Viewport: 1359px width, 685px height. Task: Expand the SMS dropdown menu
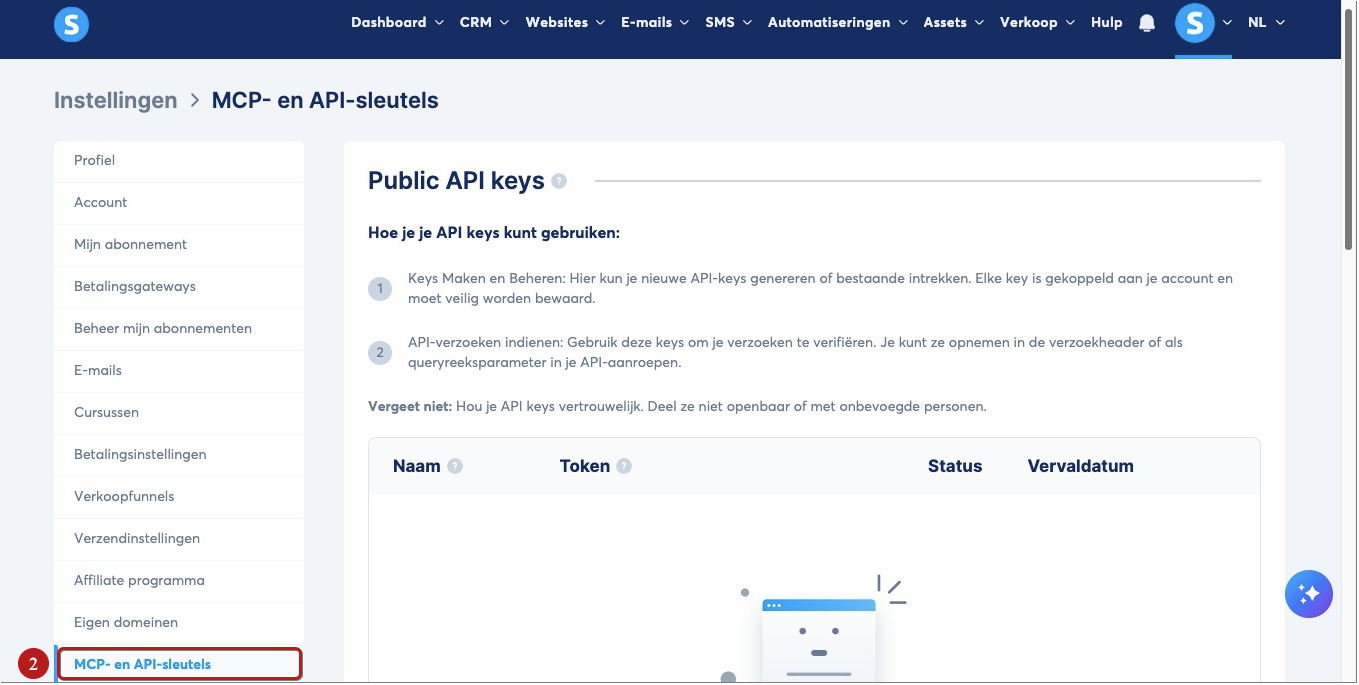[728, 22]
